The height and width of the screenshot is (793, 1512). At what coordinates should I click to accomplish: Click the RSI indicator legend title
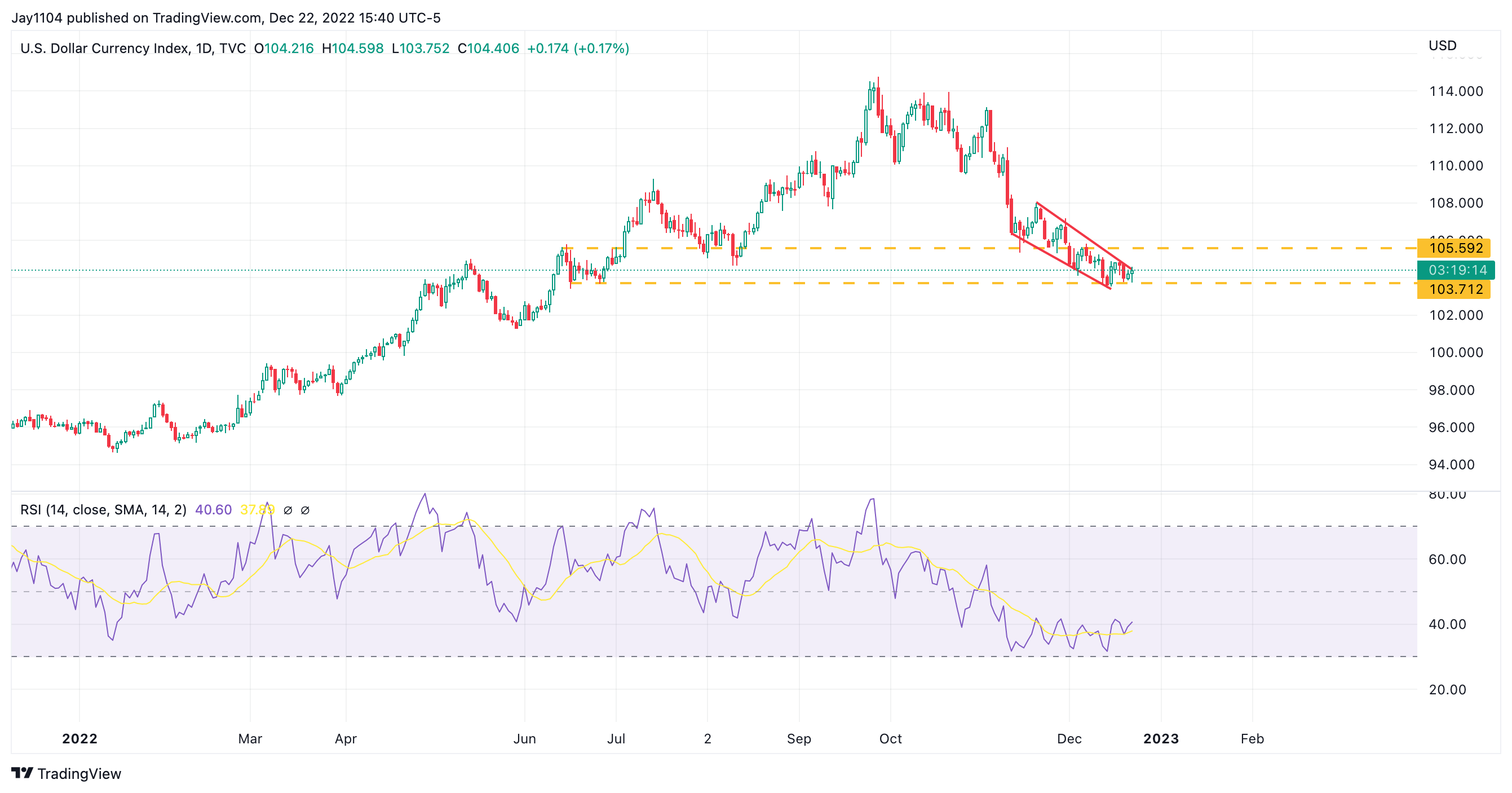[x=103, y=509]
